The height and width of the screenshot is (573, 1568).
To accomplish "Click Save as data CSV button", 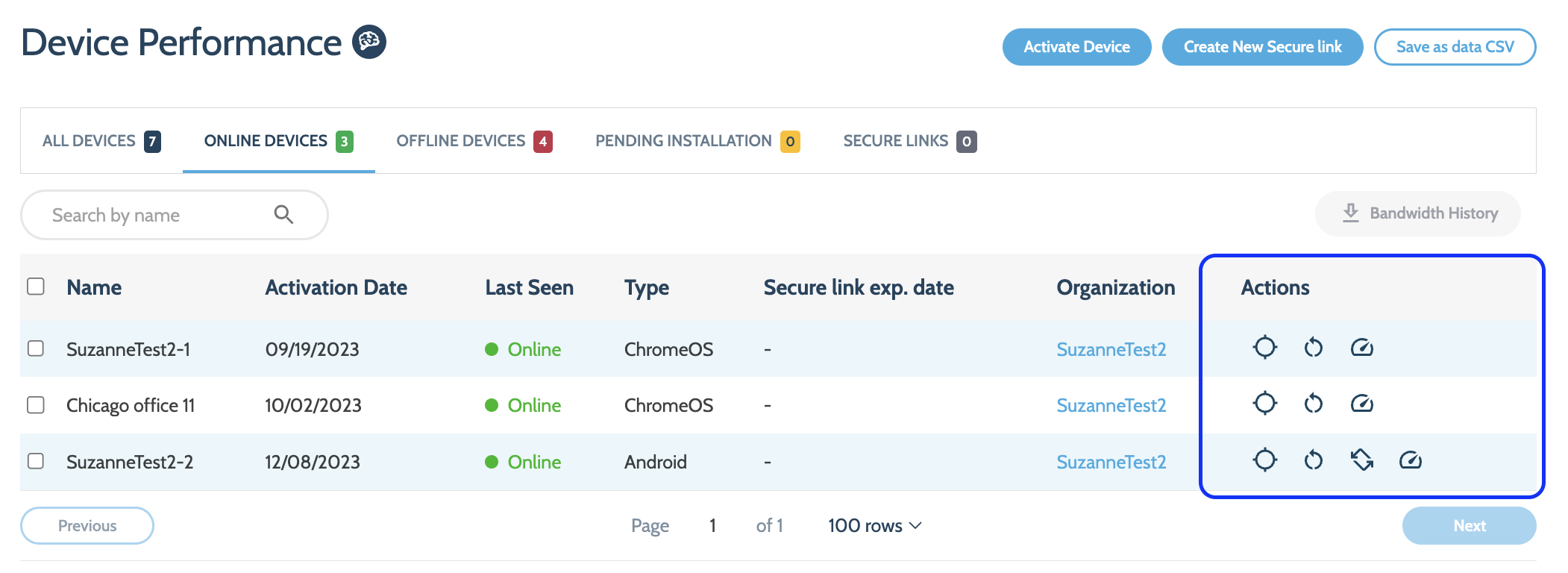I will coord(1455,47).
